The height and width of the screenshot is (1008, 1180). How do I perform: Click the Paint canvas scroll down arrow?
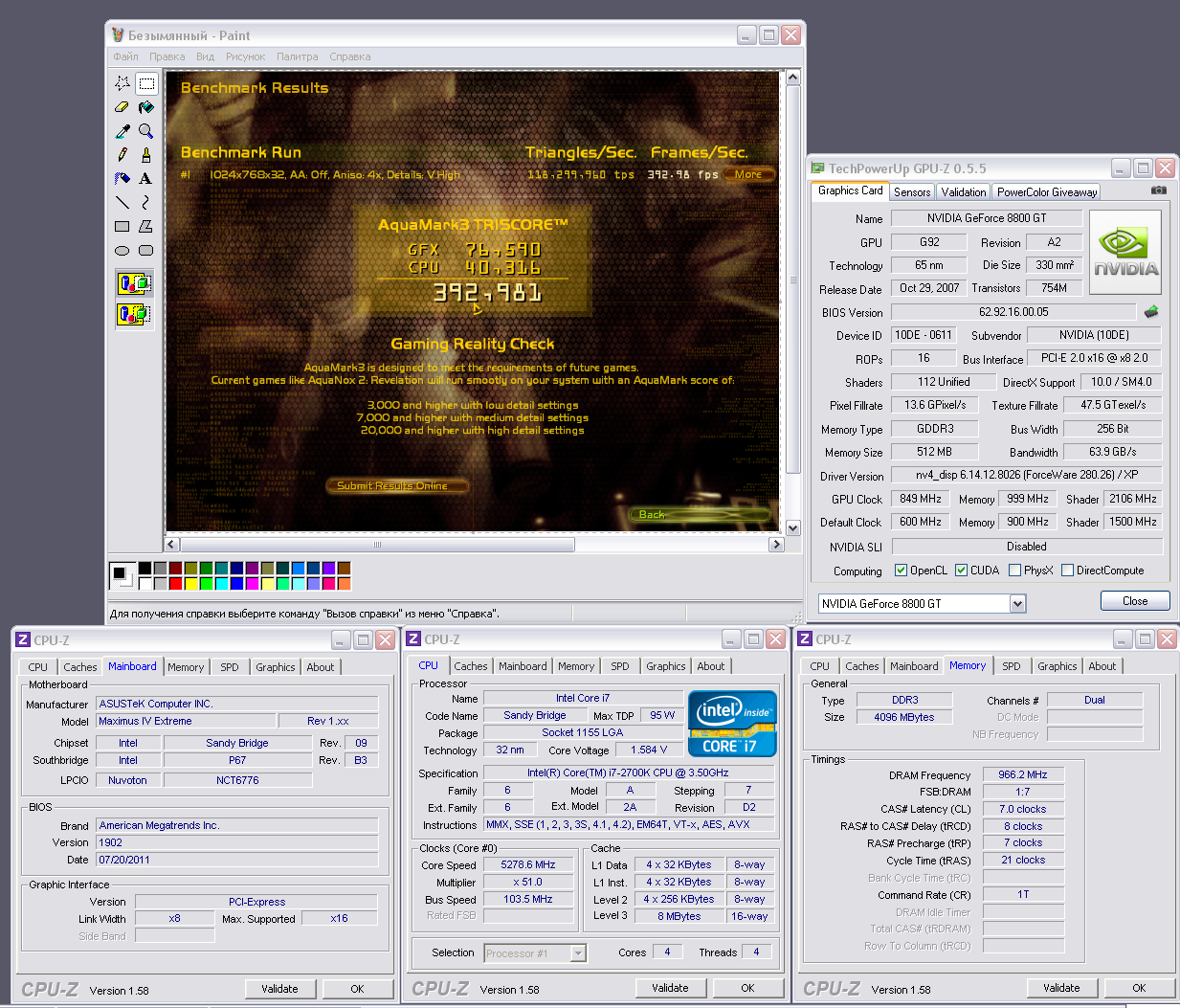point(792,527)
